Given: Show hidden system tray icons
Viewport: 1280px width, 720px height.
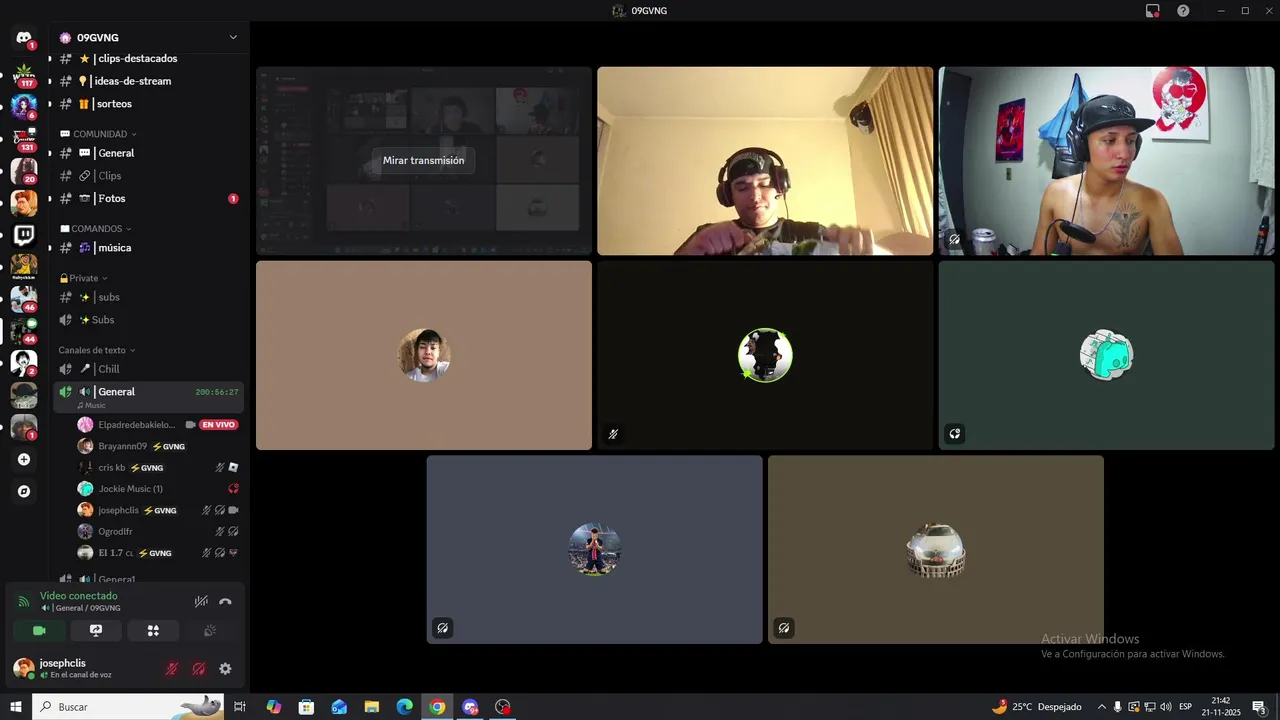Looking at the screenshot, I should (1102, 707).
